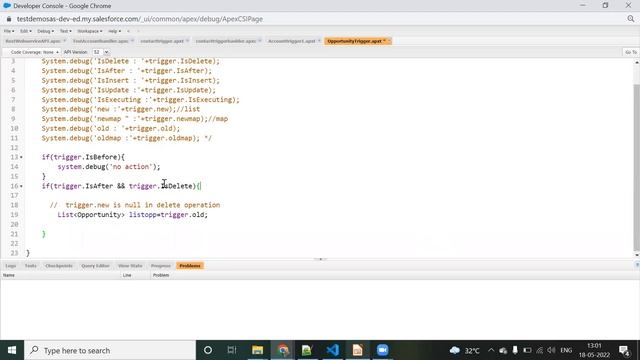The height and width of the screenshot is (360, 640).
Task: Open the Debug menu
Action: pos(45,31)
